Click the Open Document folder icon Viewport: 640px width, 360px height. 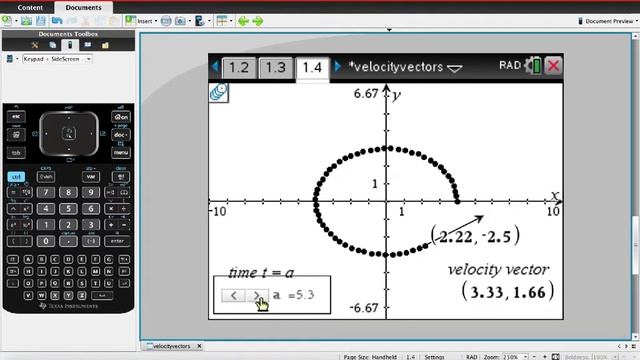pyautogui.click(x=27, y=20)
